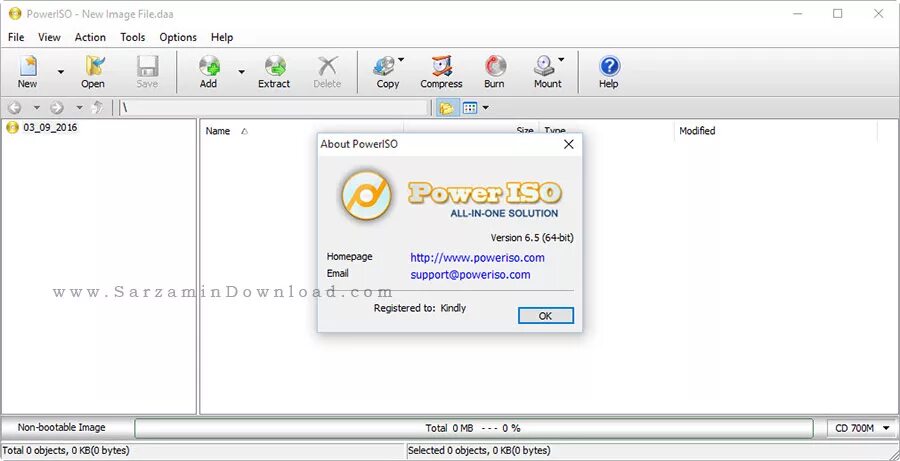The height and width of the screenshot is (461, 900).
Task: Click OK in About PowerISO dialog
Action: [545, 316]
